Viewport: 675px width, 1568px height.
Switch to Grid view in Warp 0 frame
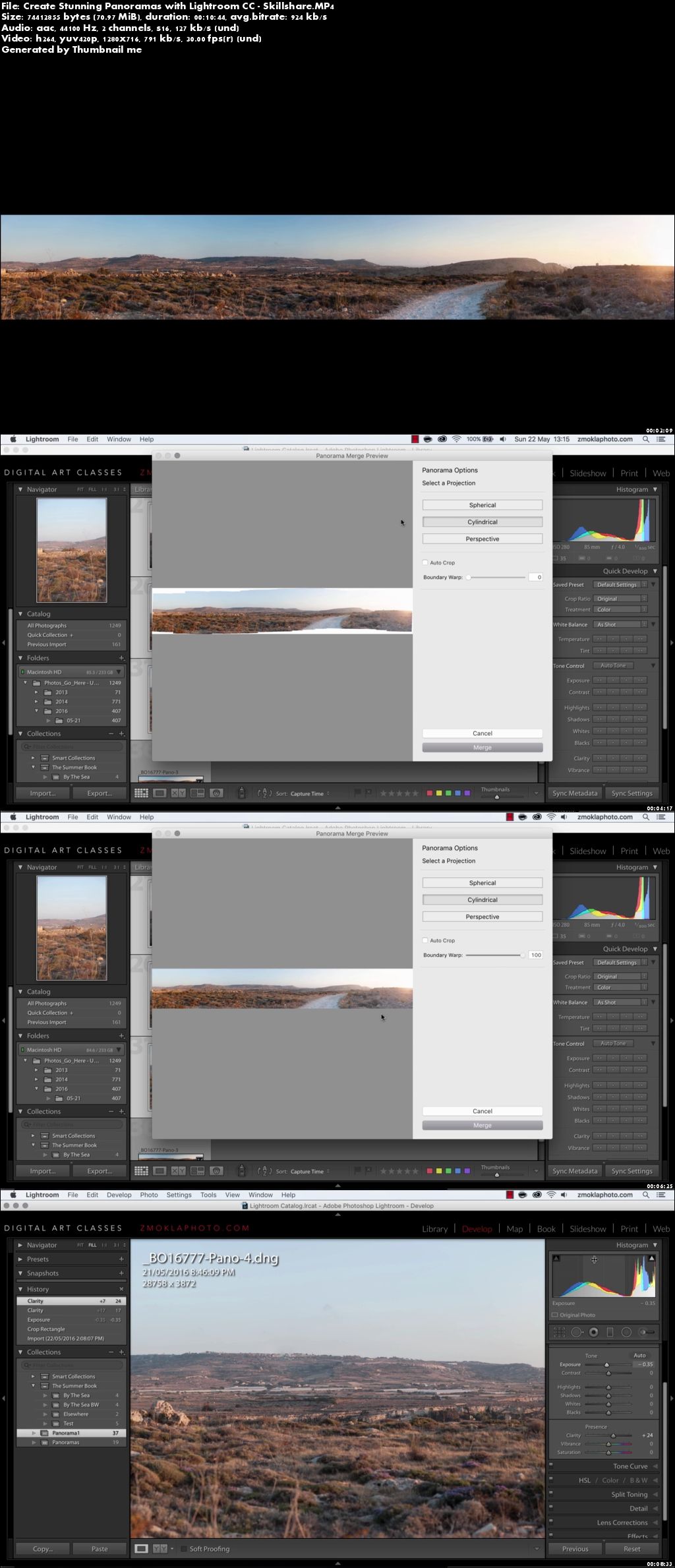(141, 793)
